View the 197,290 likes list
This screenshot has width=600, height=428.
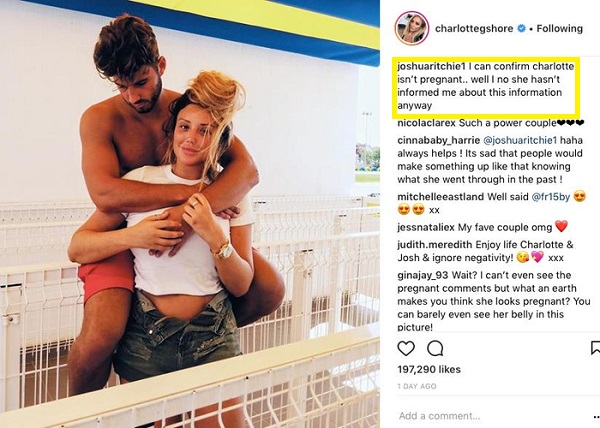pyautogui.click(x=429, y=369)
